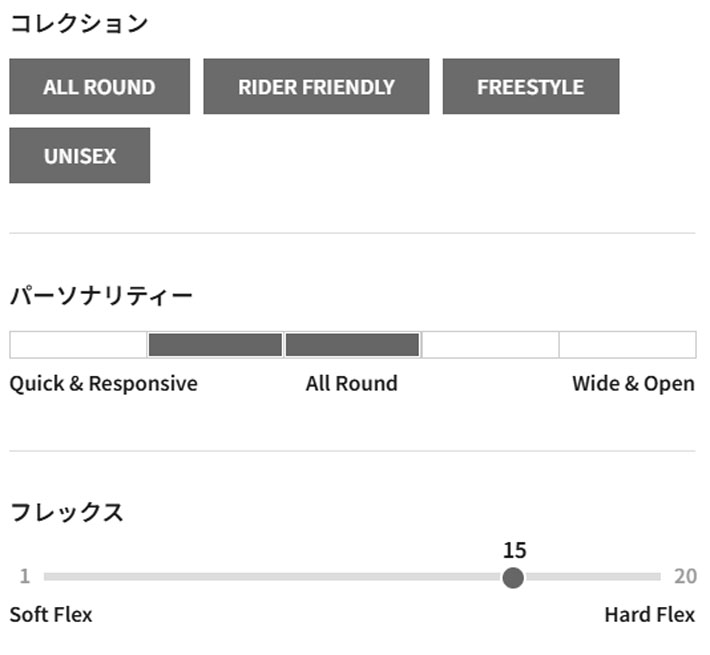710x655 pixels.
Task: Choose the UNISEX collection button
Action: (x=80, y=156)
